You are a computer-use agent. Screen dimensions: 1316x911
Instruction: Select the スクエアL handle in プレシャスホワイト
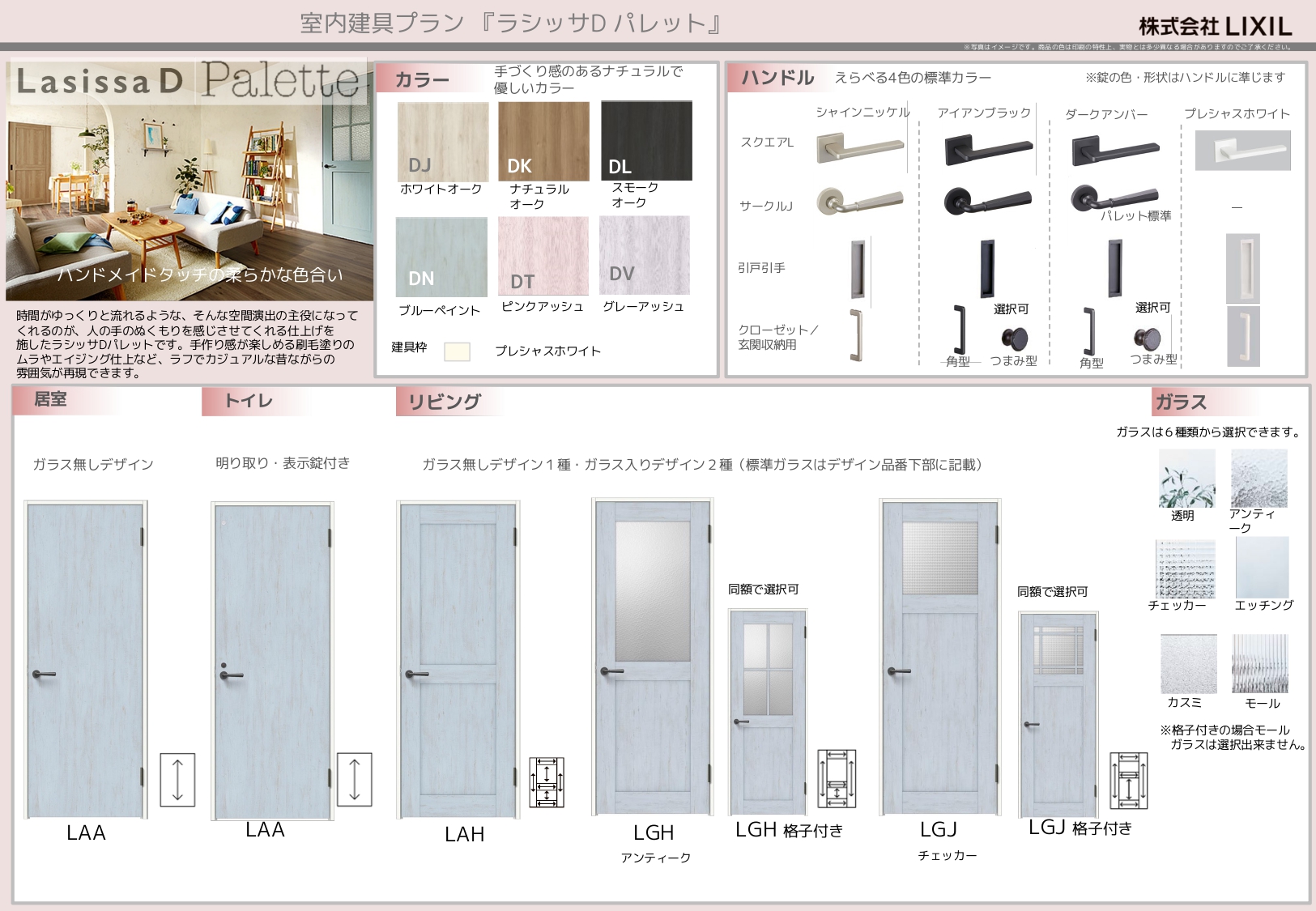(1243, 151)
